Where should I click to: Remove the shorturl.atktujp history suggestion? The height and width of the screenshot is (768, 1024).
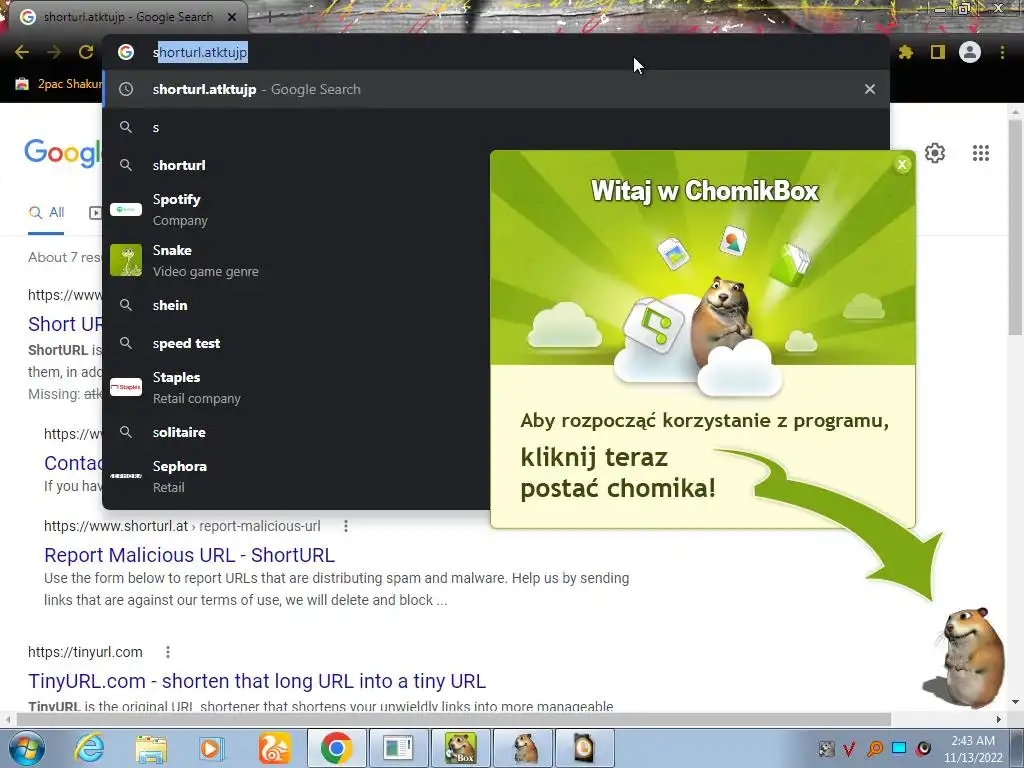[x=870, y=89]
